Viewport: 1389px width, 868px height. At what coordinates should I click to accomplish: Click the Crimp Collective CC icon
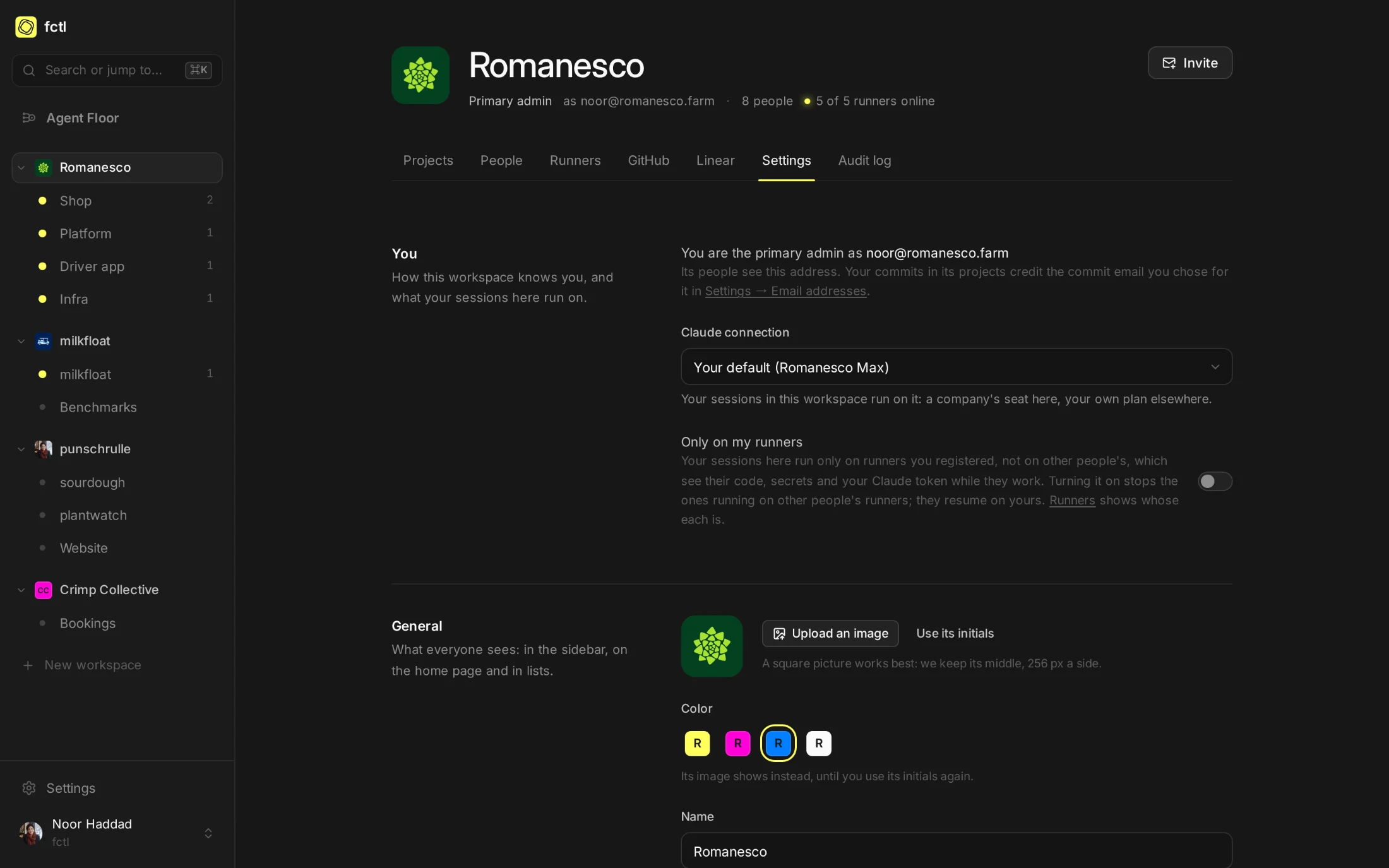tap(44, 590)
